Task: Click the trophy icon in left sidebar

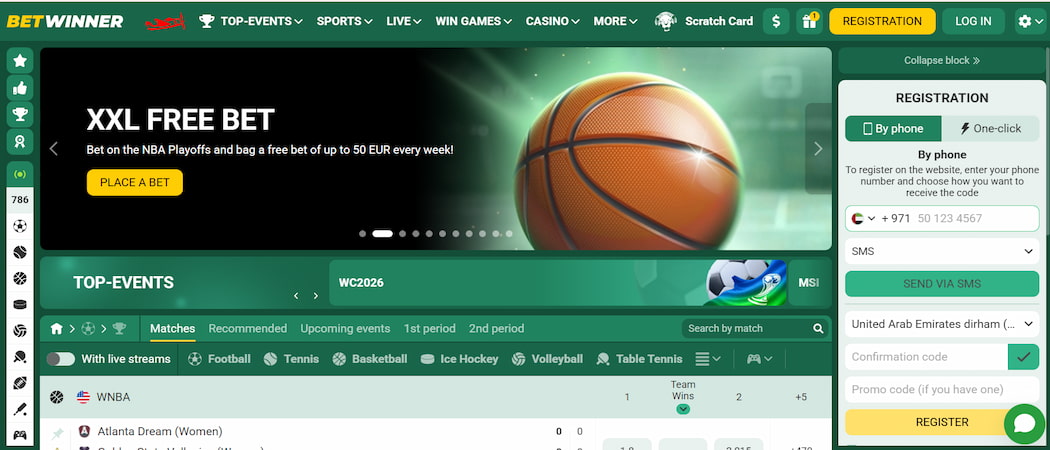Action: [20, 115]
